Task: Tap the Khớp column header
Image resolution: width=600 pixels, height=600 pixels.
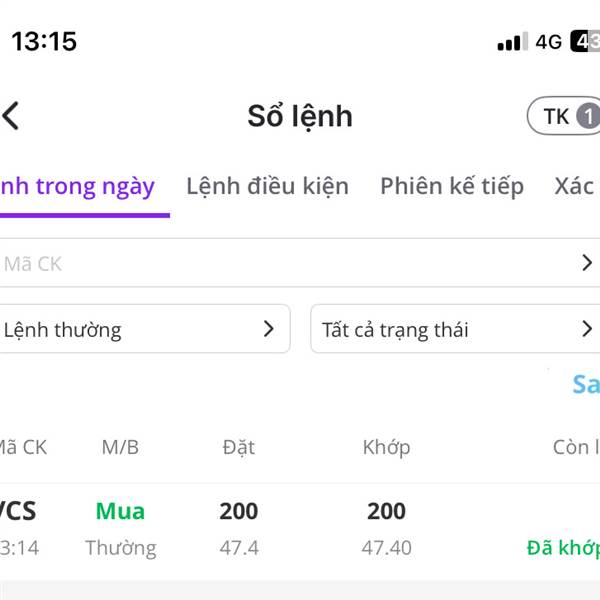Action: click(x=386, y=447)
